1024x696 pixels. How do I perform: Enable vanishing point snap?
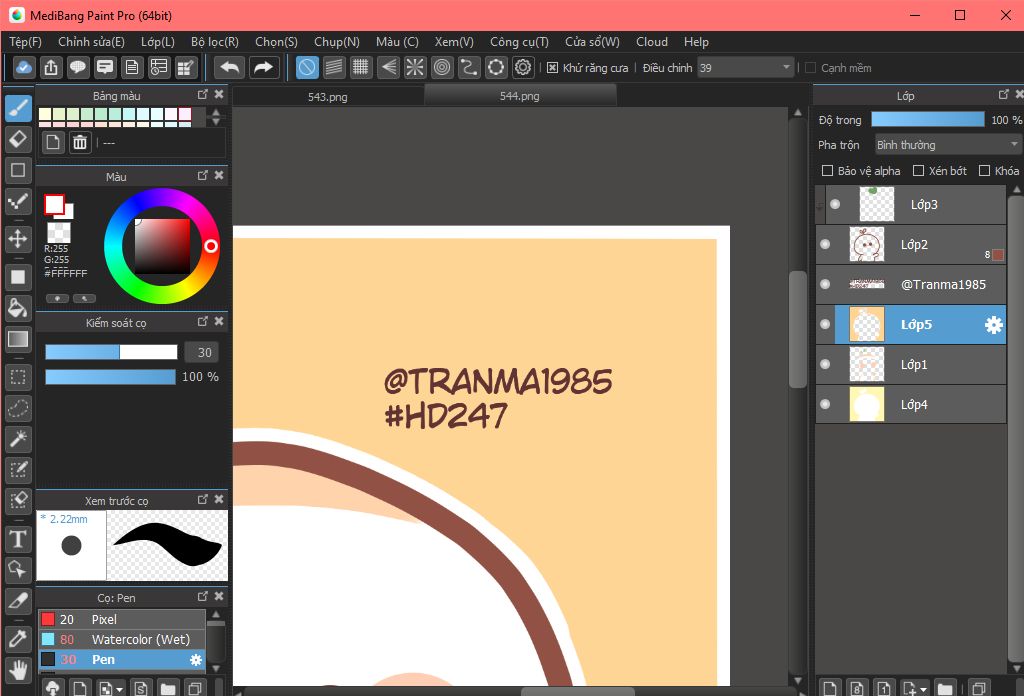coord(388,67)
